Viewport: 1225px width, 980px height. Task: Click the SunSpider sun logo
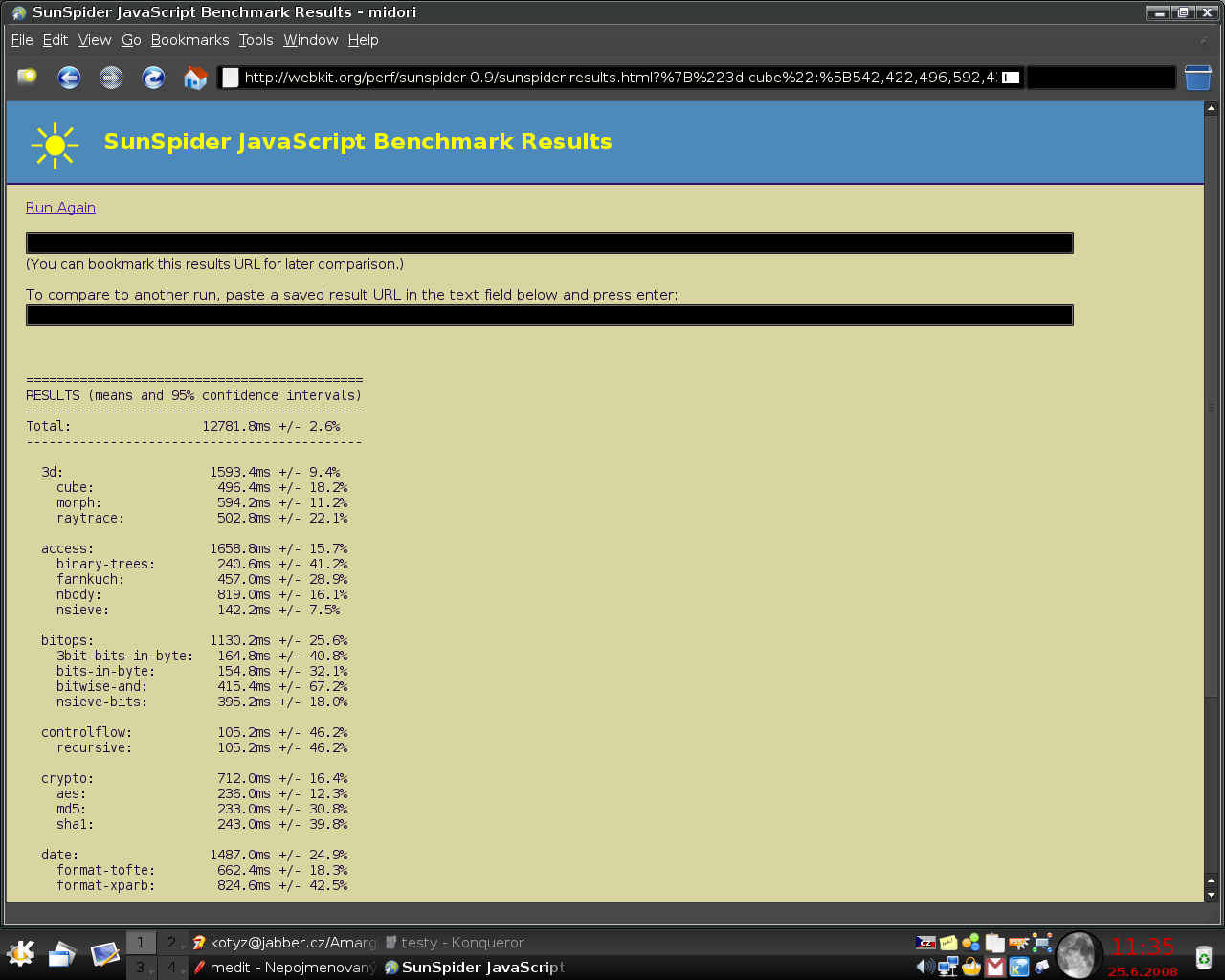click(x=55, y=145)
